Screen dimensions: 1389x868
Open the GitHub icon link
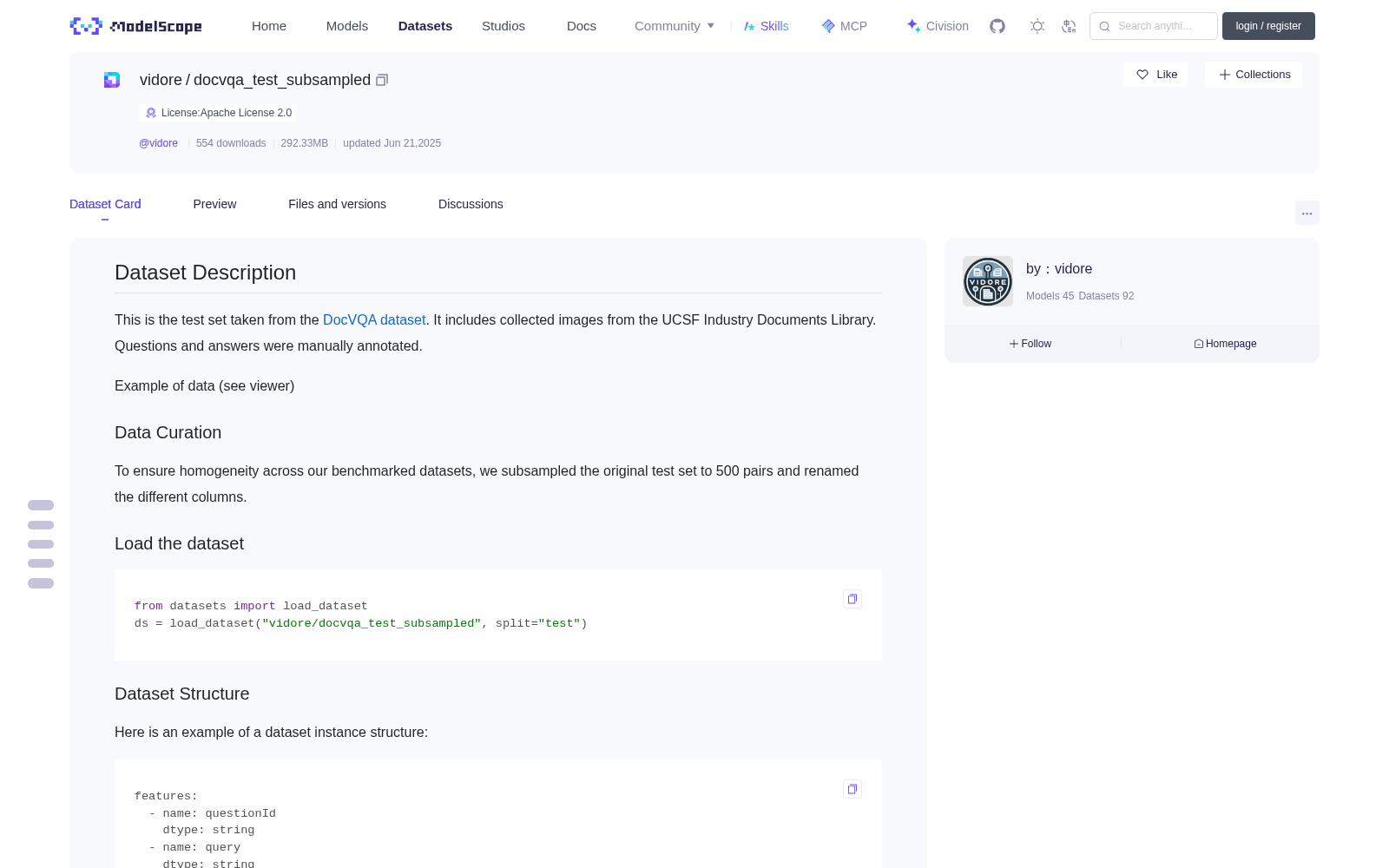(997, 26)
